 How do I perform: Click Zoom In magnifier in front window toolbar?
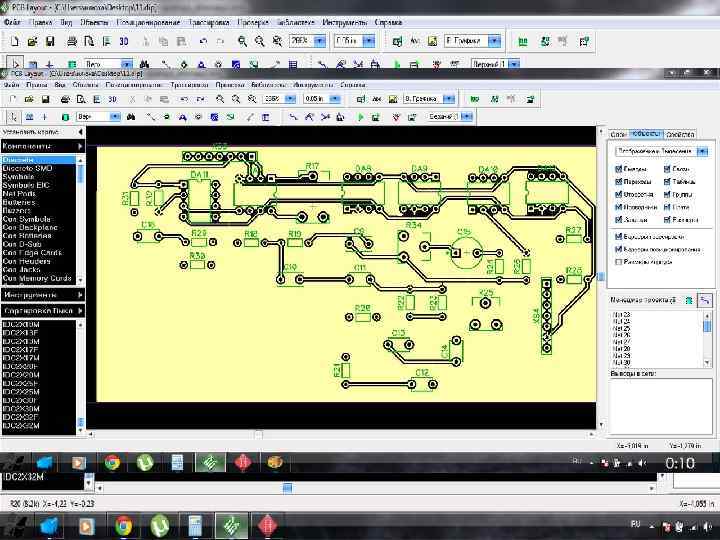click(220, 99)
